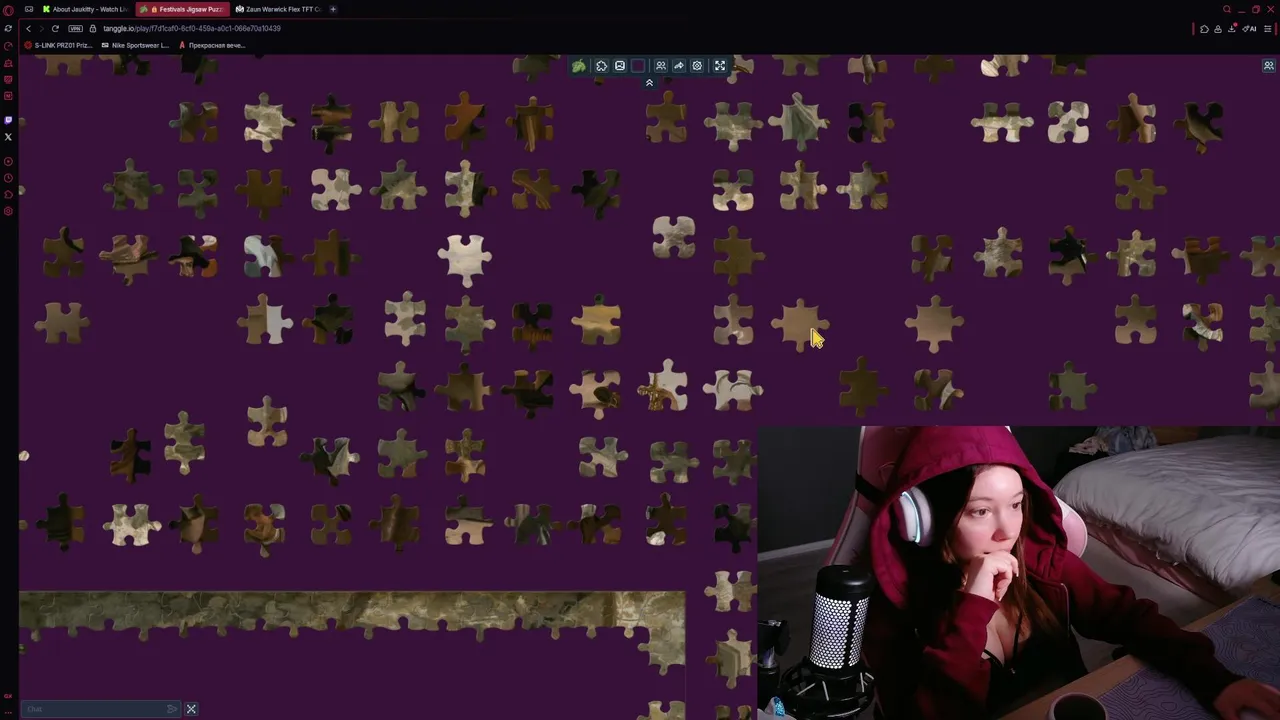Open Twitch icon in sidebar
Image resolution: width=1280 pixels, height=720 pixels.
[8, 120]
